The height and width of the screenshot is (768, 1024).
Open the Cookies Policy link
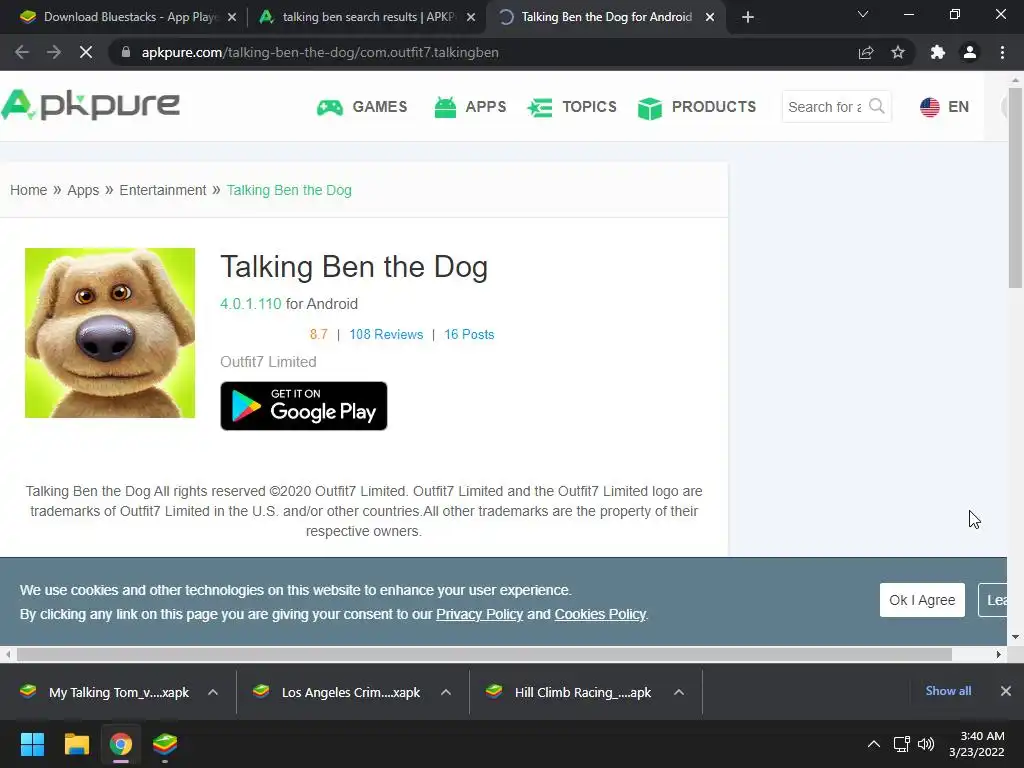(600, 614)
